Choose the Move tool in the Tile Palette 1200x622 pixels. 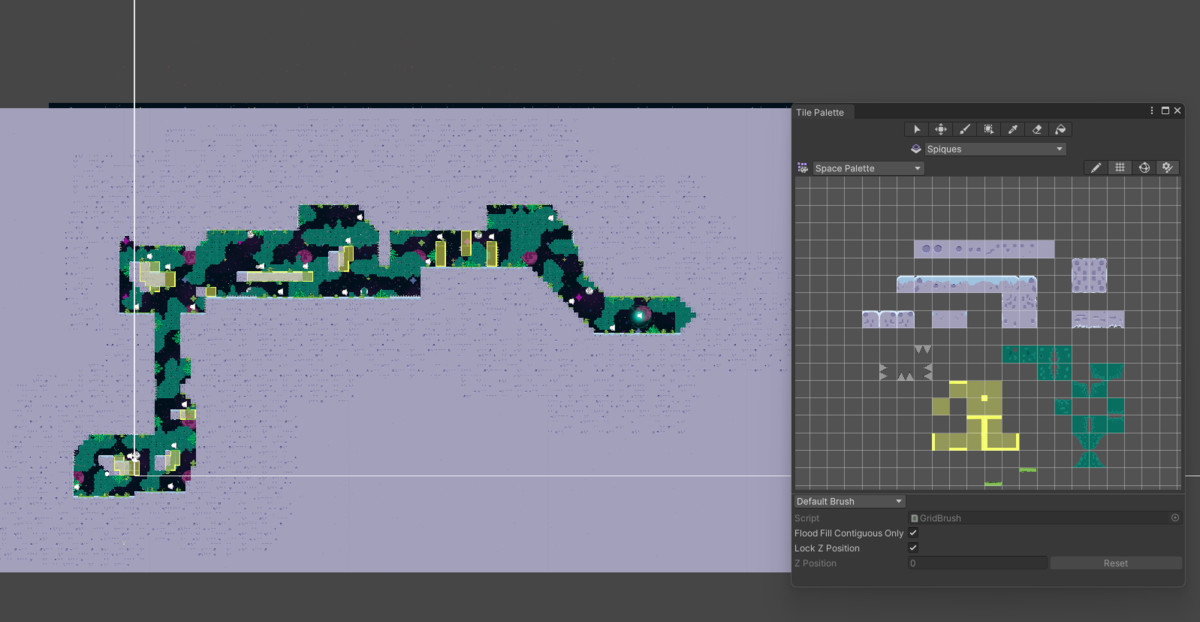tap(941, 129)
